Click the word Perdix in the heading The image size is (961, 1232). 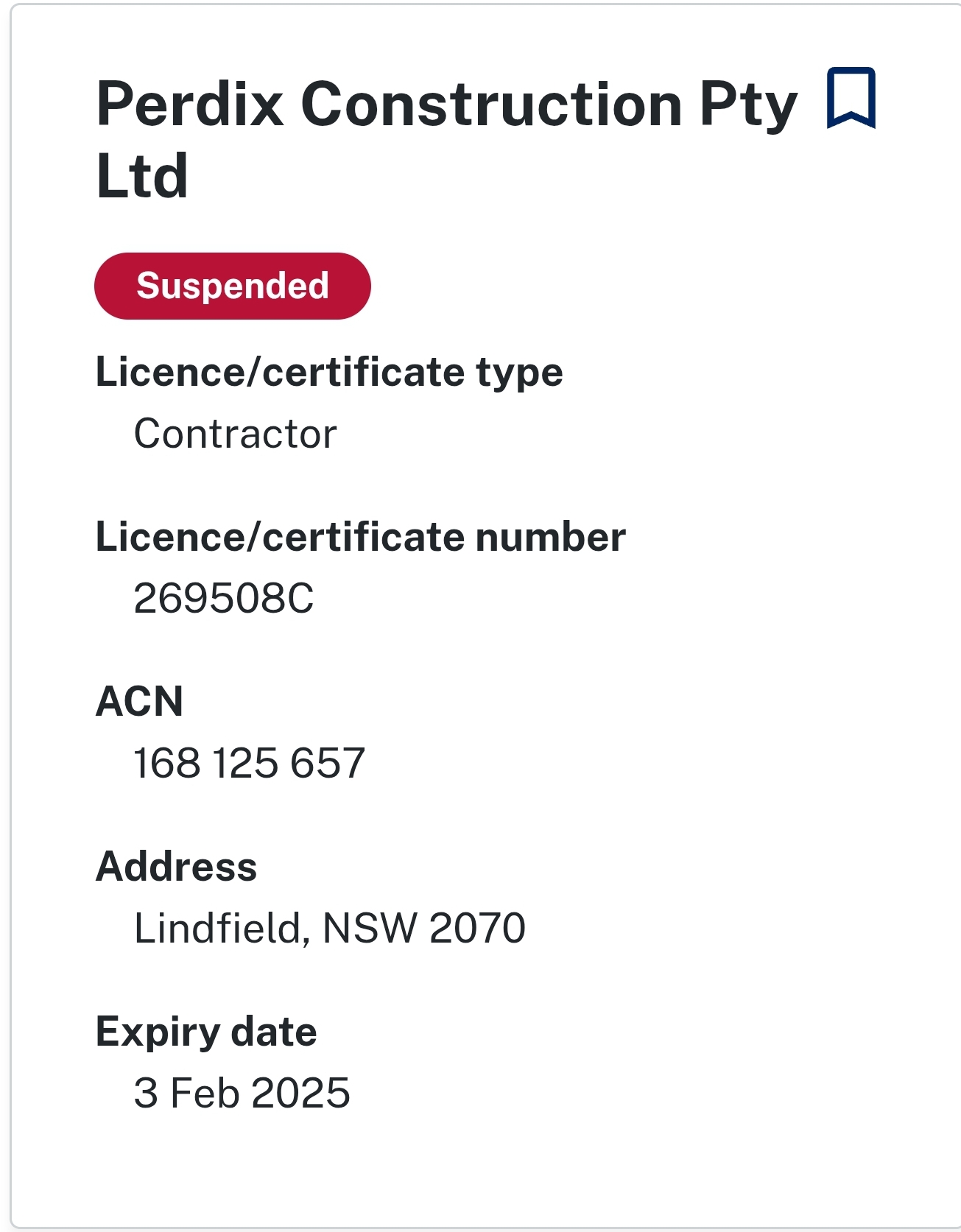pos(190,104)
